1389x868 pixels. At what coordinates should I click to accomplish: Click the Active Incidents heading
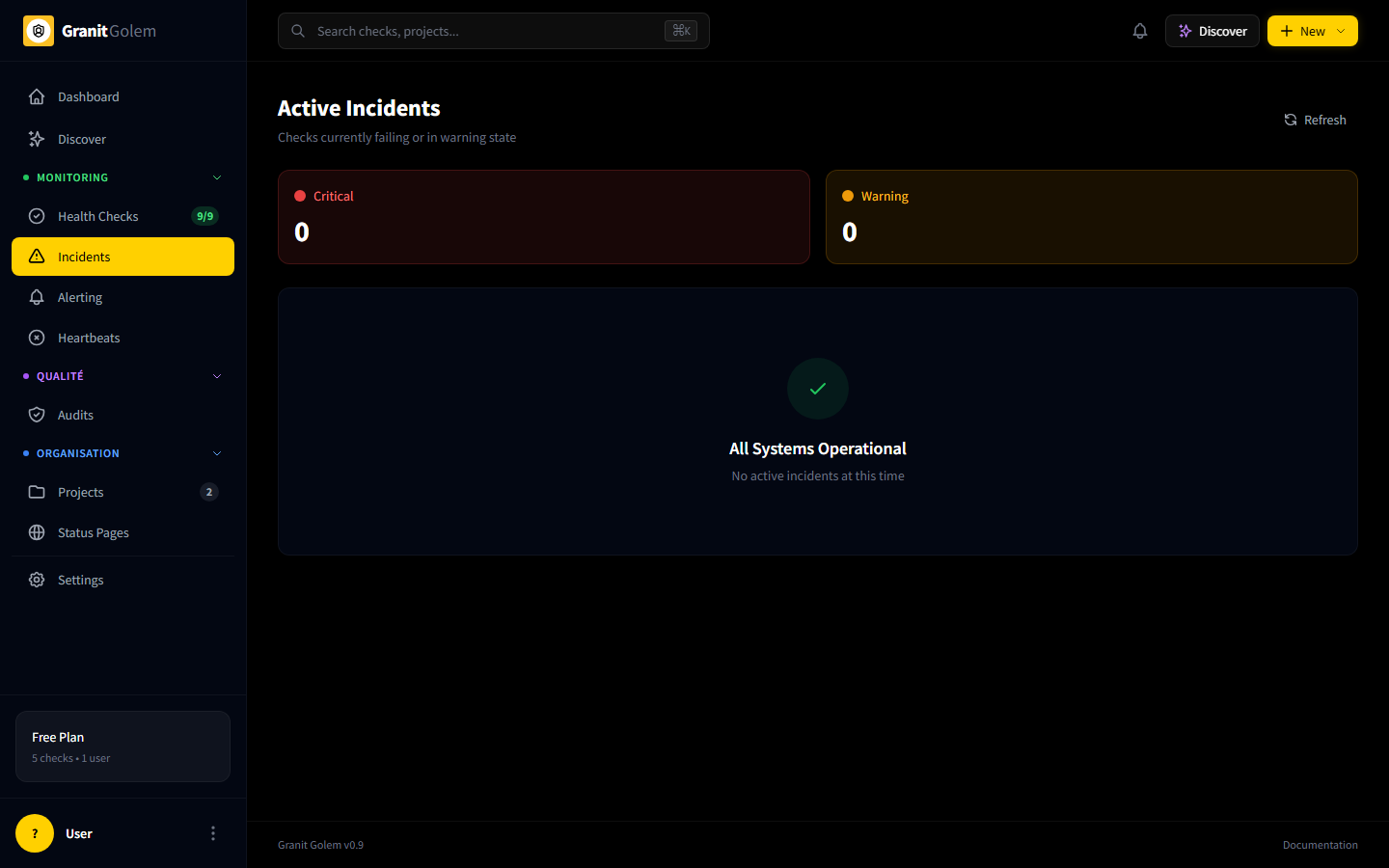tap(359, 108)
